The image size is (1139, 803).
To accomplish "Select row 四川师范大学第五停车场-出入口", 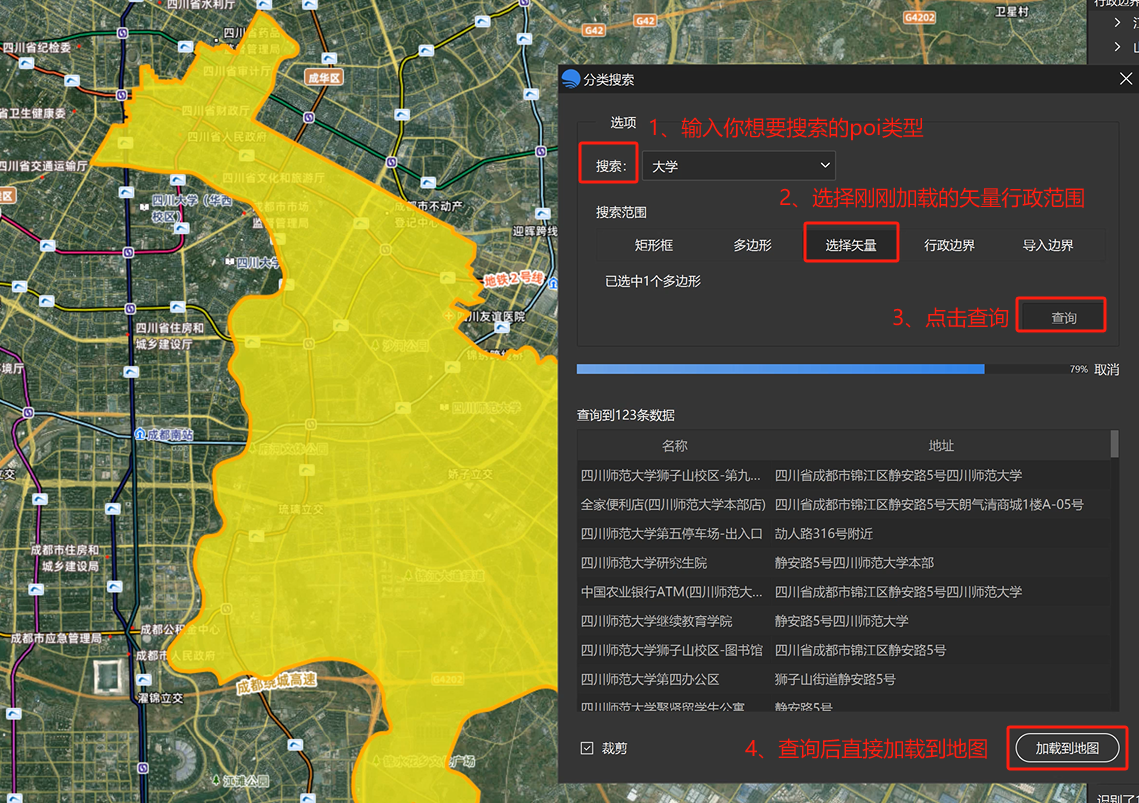I will coord(843,533).
